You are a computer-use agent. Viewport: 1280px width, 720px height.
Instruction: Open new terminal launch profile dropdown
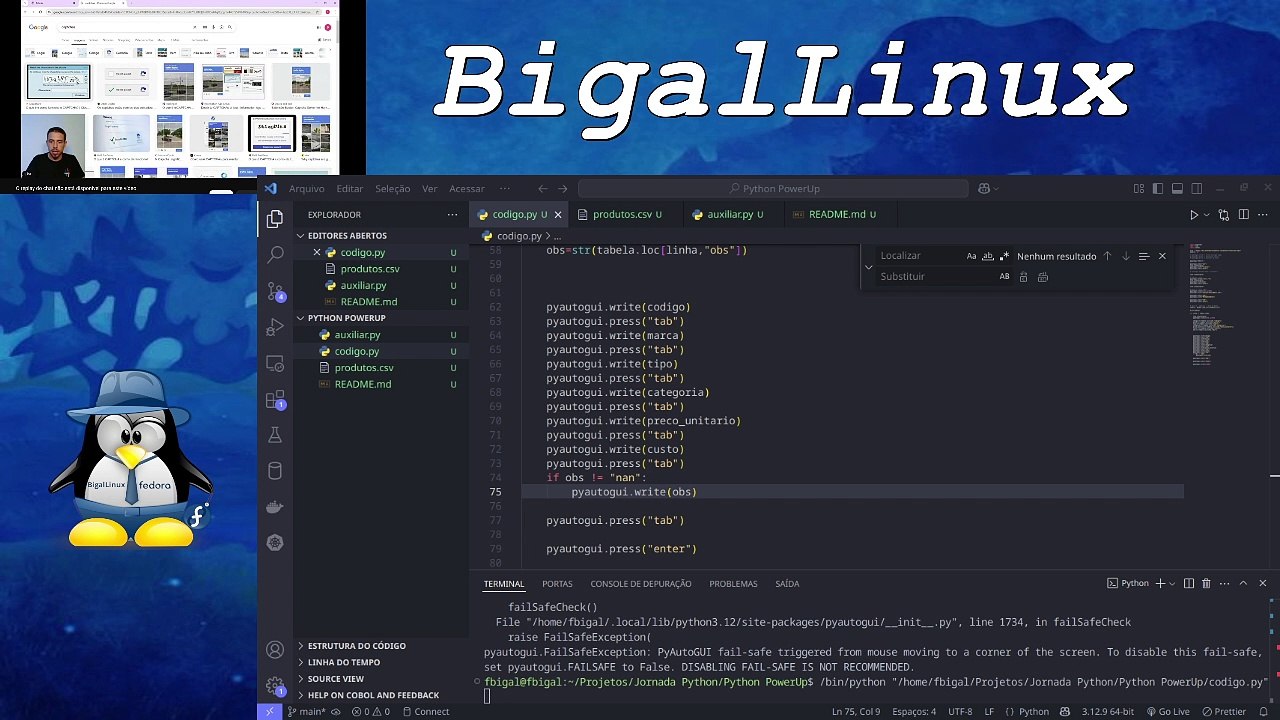click(1172, 583)
